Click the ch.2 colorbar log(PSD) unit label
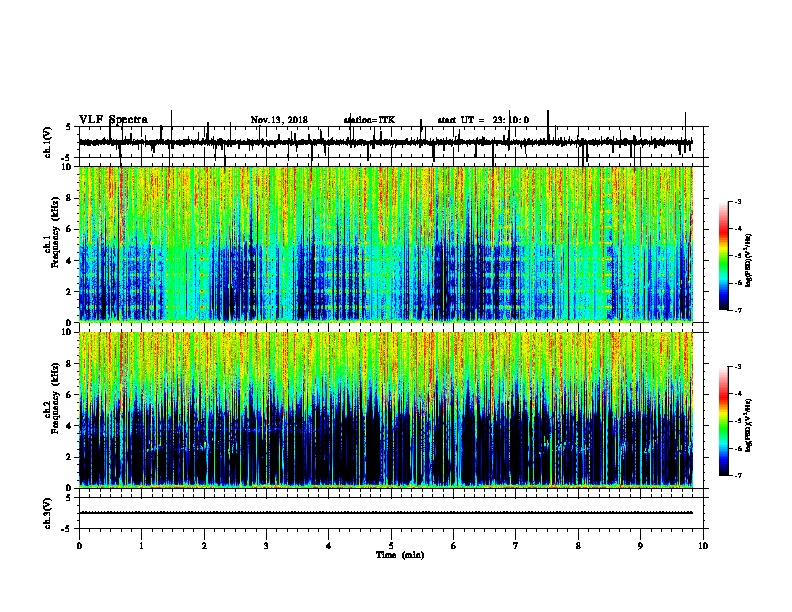 coord(749,425)
